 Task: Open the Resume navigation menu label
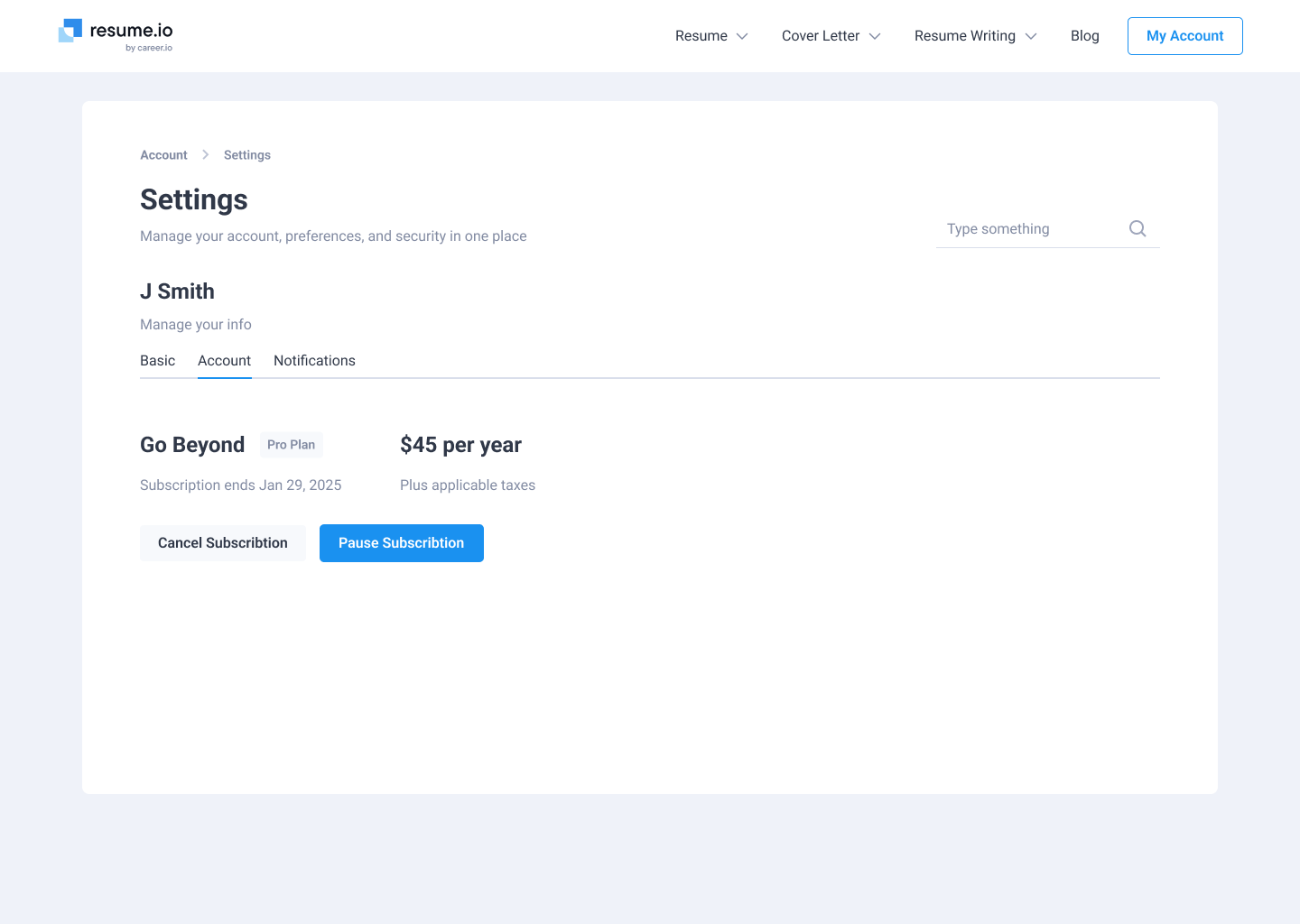coord(701,36)
